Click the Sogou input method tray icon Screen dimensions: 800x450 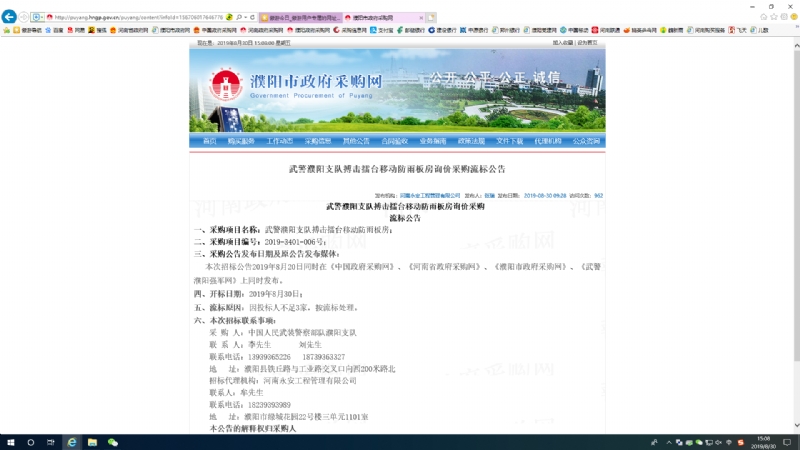741,442
